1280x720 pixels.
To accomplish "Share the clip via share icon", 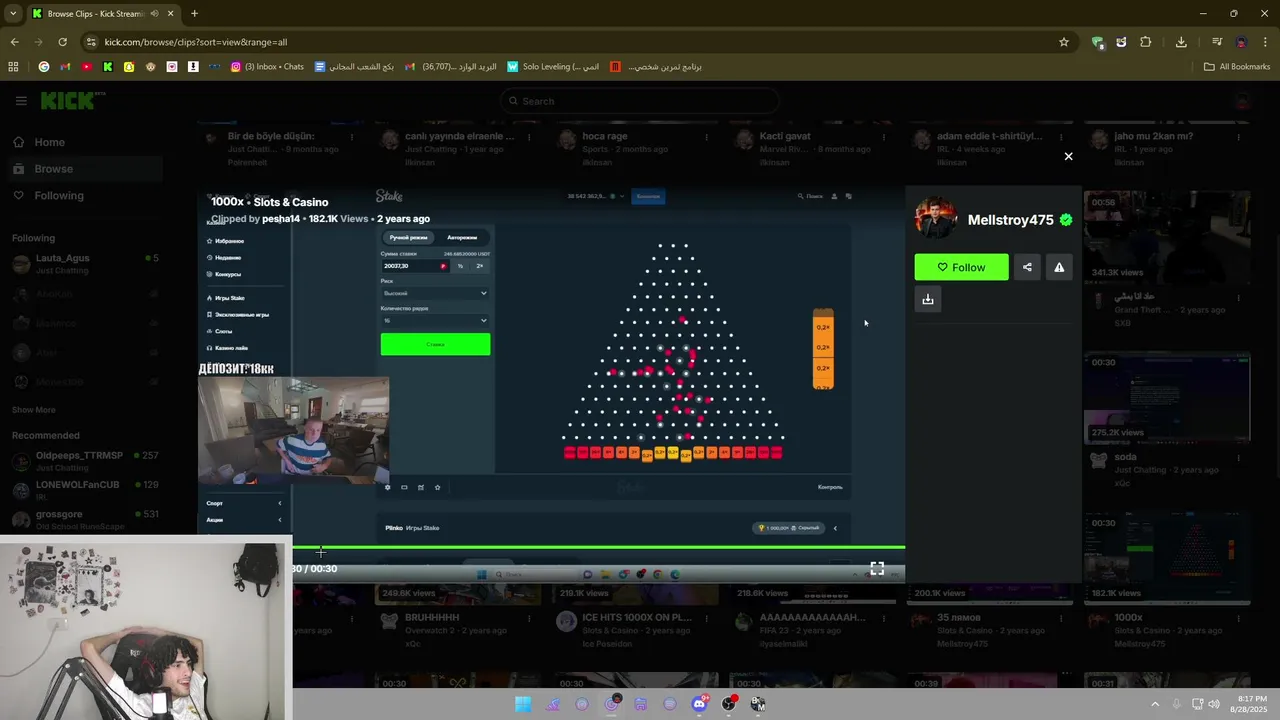I will tap(1027, 267).
